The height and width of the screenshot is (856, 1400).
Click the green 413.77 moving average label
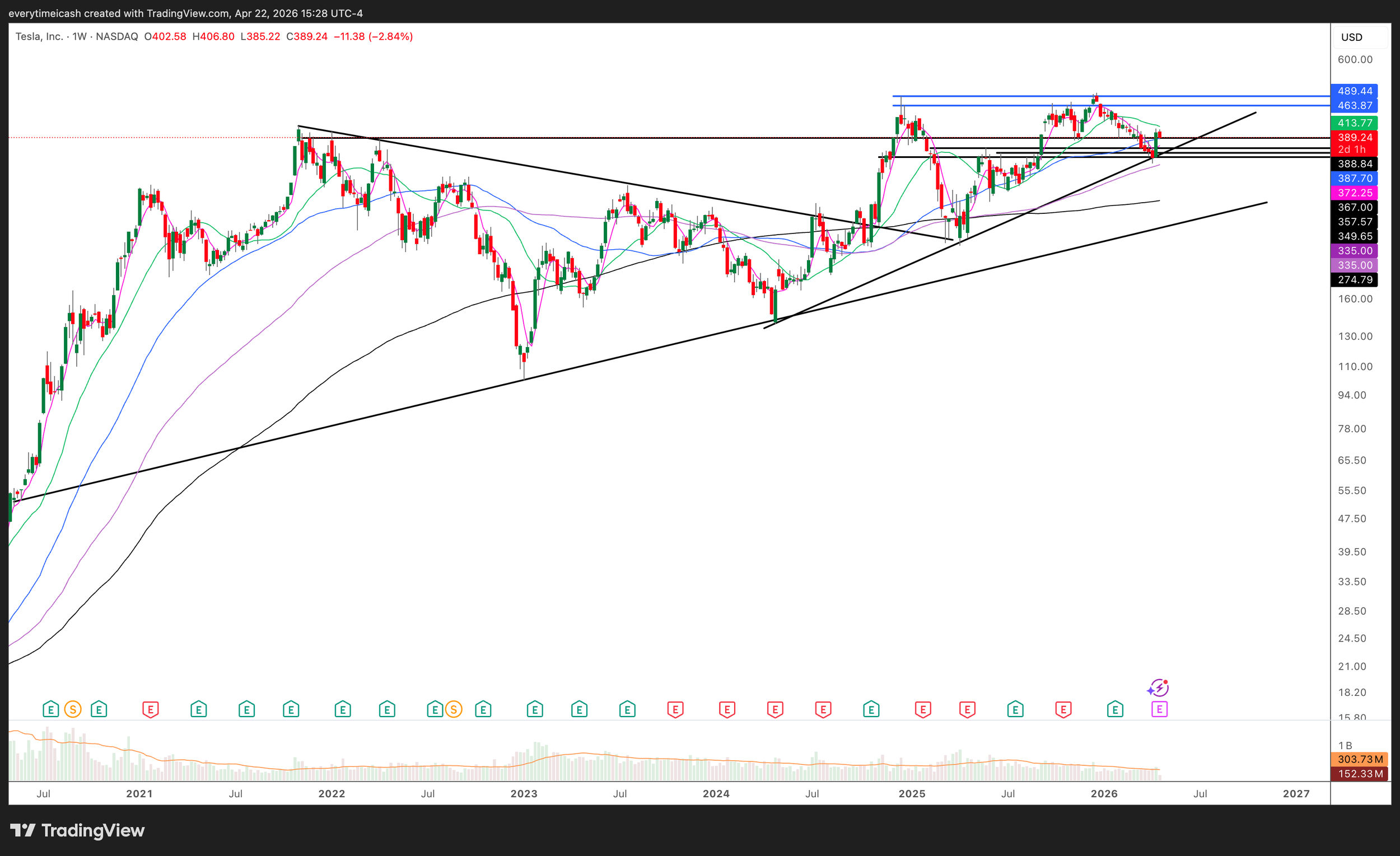(1355, 123)
